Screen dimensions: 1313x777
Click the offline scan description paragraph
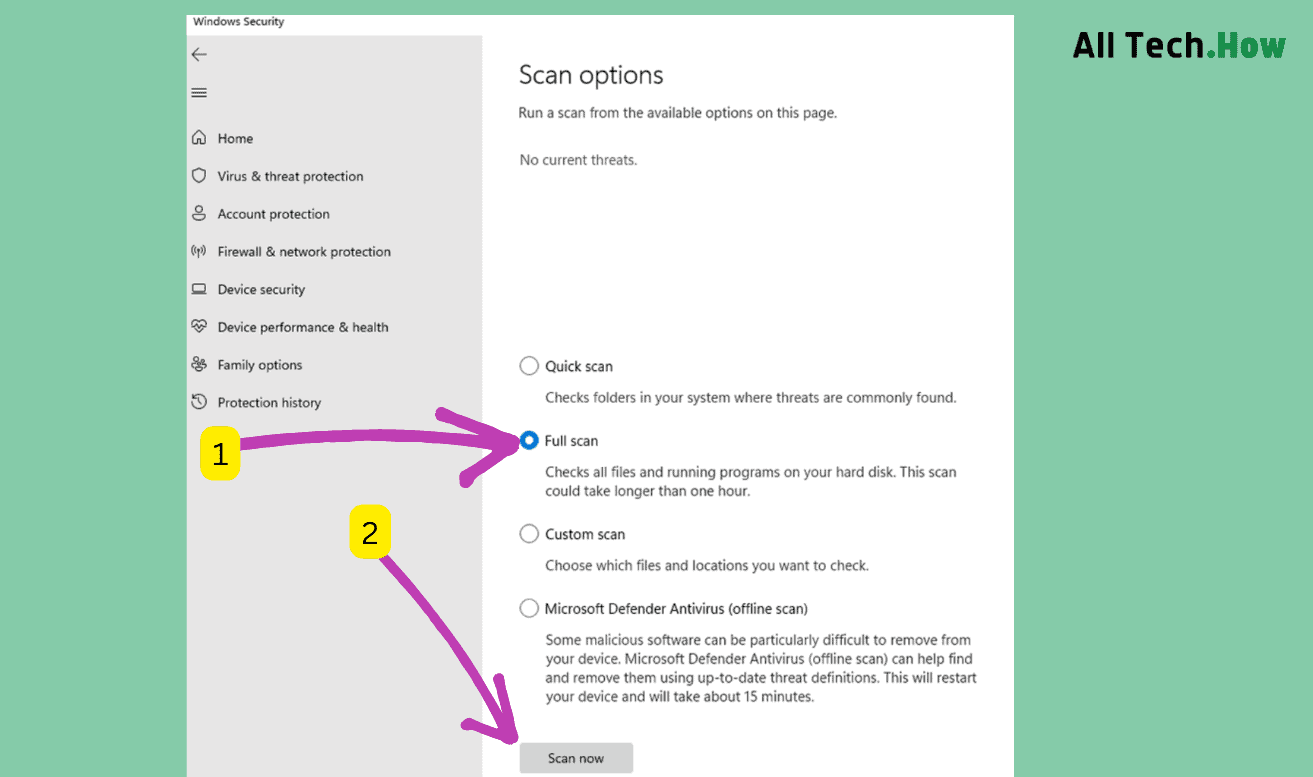pos(761,668)
